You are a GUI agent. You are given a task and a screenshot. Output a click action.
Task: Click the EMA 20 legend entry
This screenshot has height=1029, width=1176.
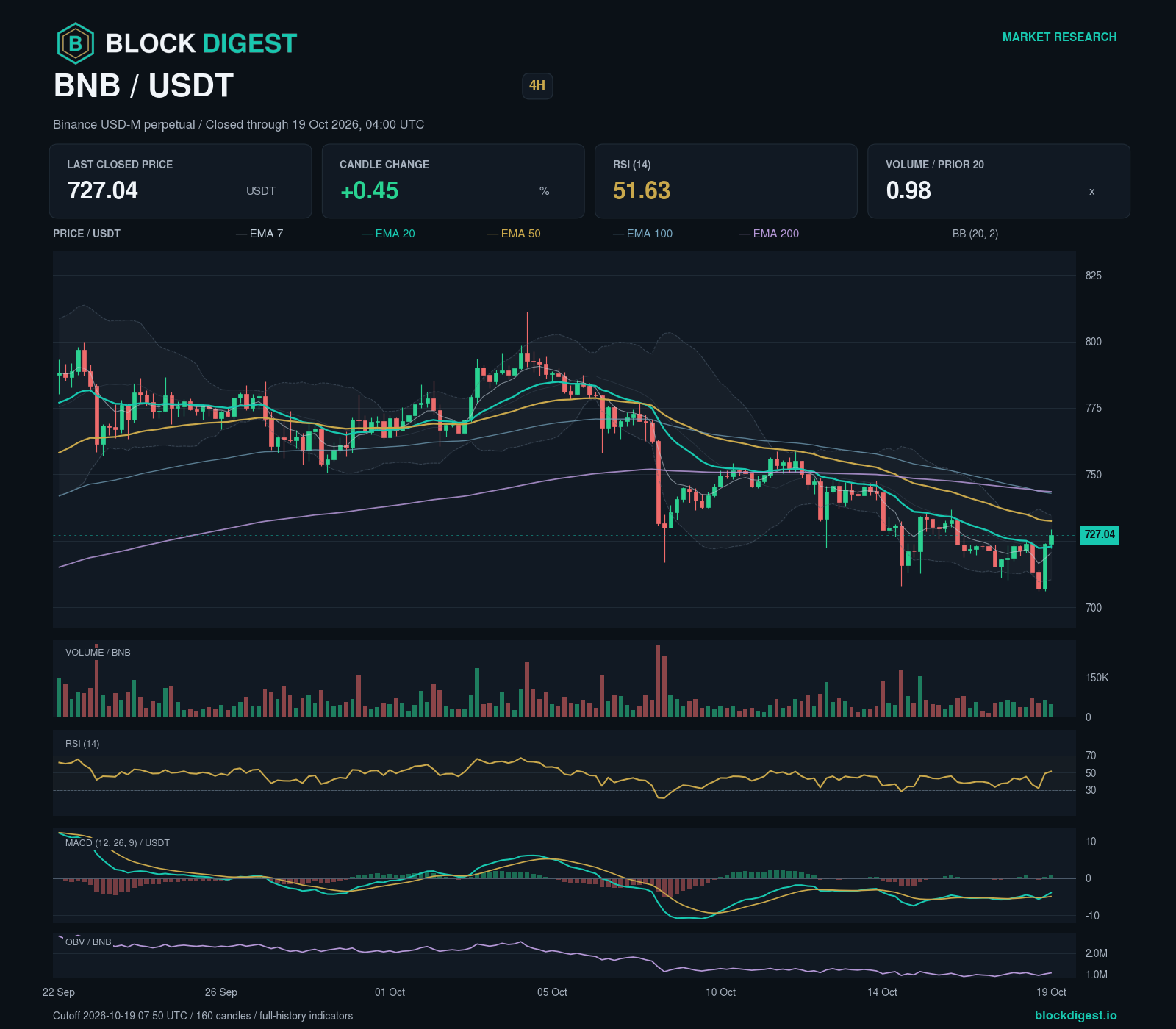tap(388, 234)
